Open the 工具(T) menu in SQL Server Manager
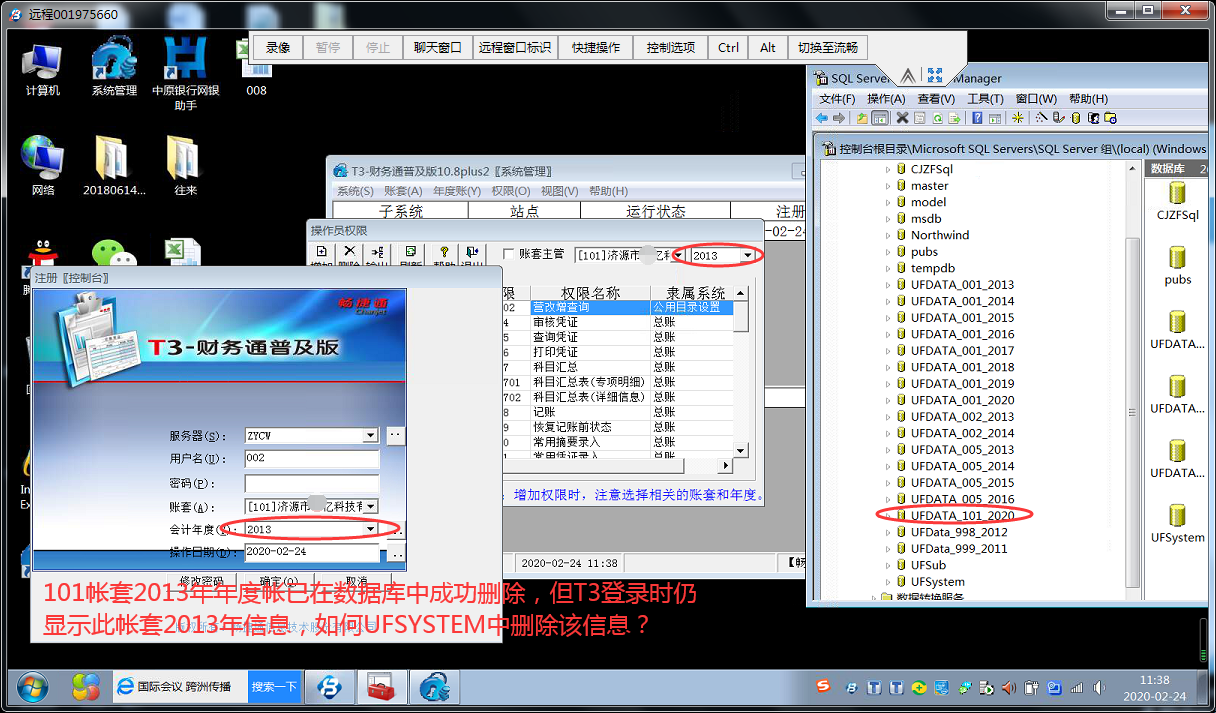Image resolution: width=1216 pixels, height=713 pixels. [985, 99]
